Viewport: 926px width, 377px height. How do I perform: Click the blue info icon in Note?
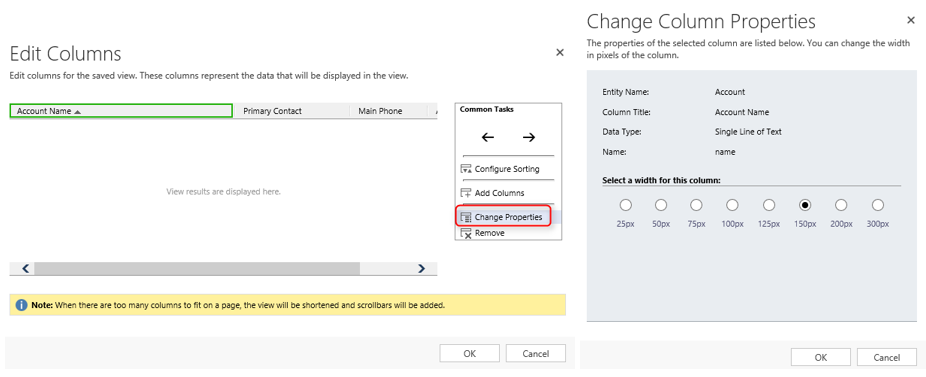22,306
